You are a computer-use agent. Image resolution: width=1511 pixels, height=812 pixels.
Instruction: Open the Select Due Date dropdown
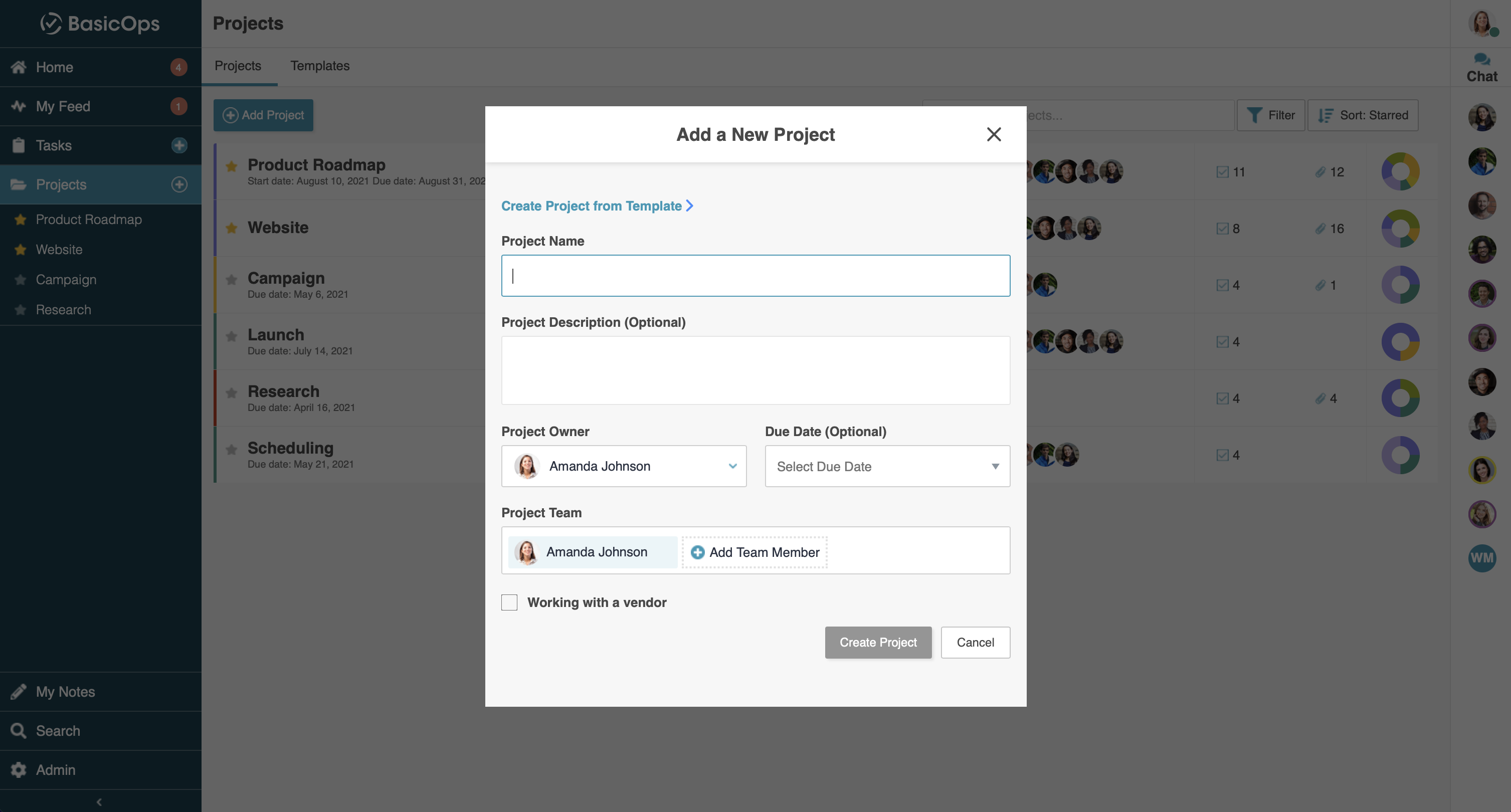click(x=887, y=466)
